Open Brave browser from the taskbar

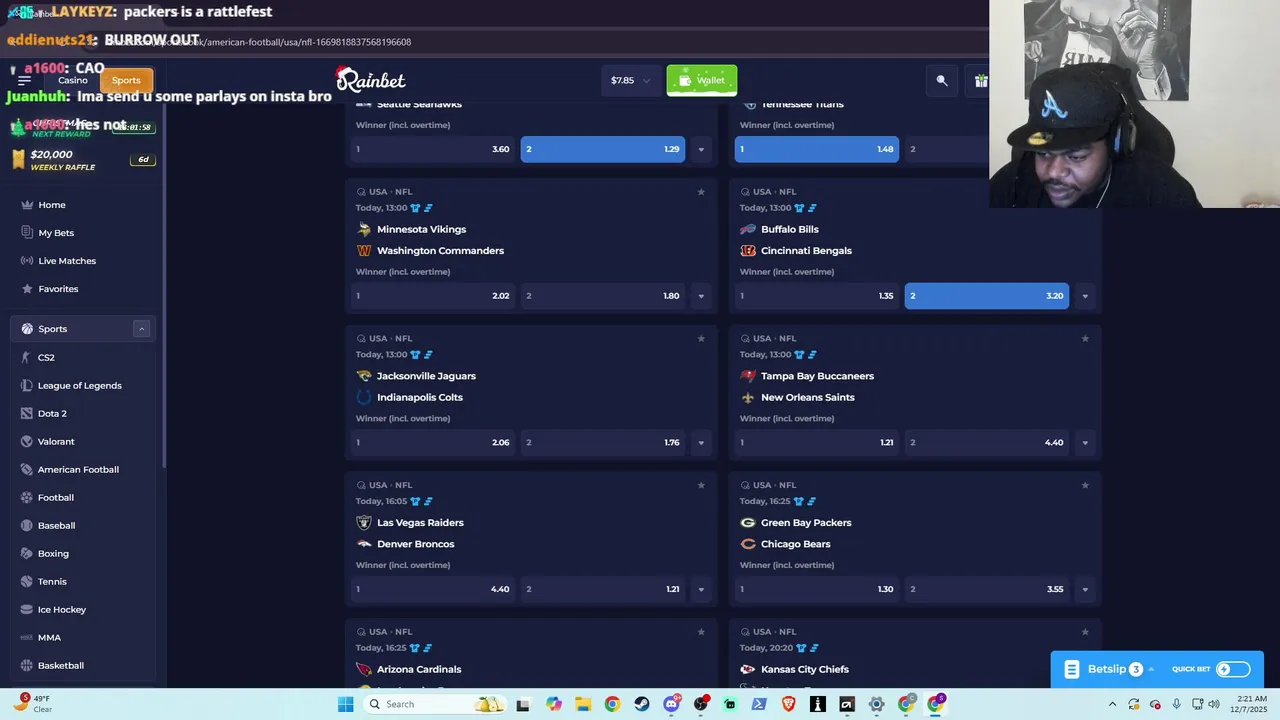[x=788, y=704]
